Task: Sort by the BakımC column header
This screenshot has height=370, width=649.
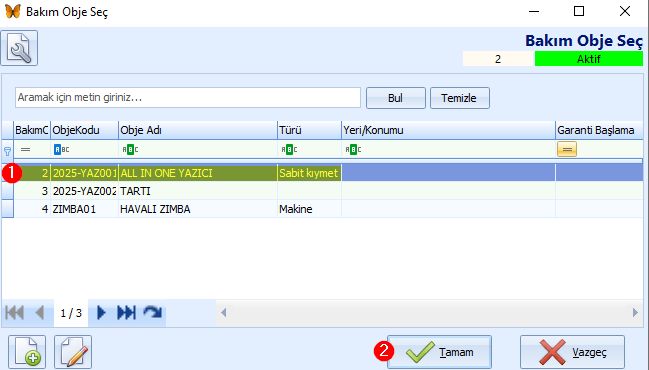Action: 32,130
